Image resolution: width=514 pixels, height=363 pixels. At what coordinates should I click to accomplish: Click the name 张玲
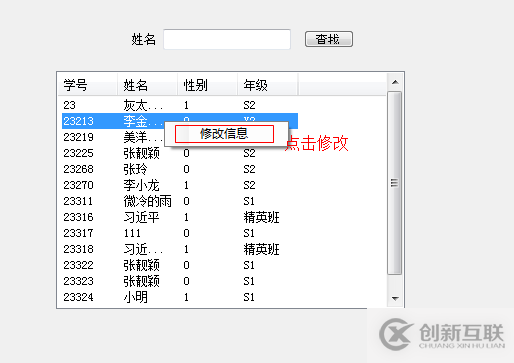click(x=135, y=169)
